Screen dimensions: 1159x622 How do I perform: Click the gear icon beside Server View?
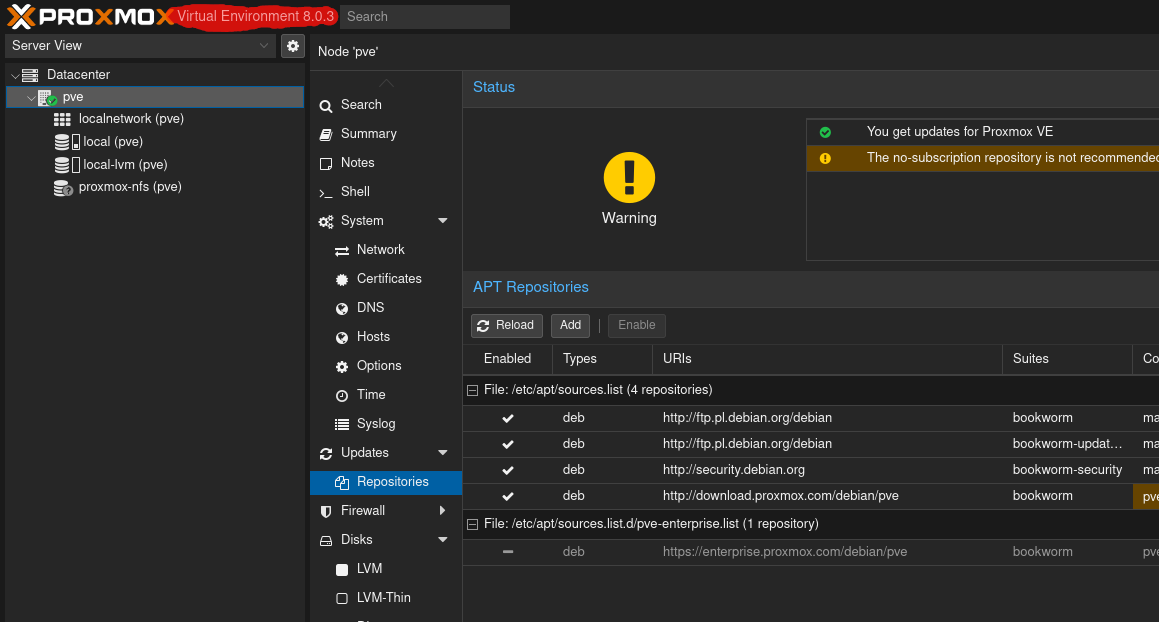click(x=292, y=46)
